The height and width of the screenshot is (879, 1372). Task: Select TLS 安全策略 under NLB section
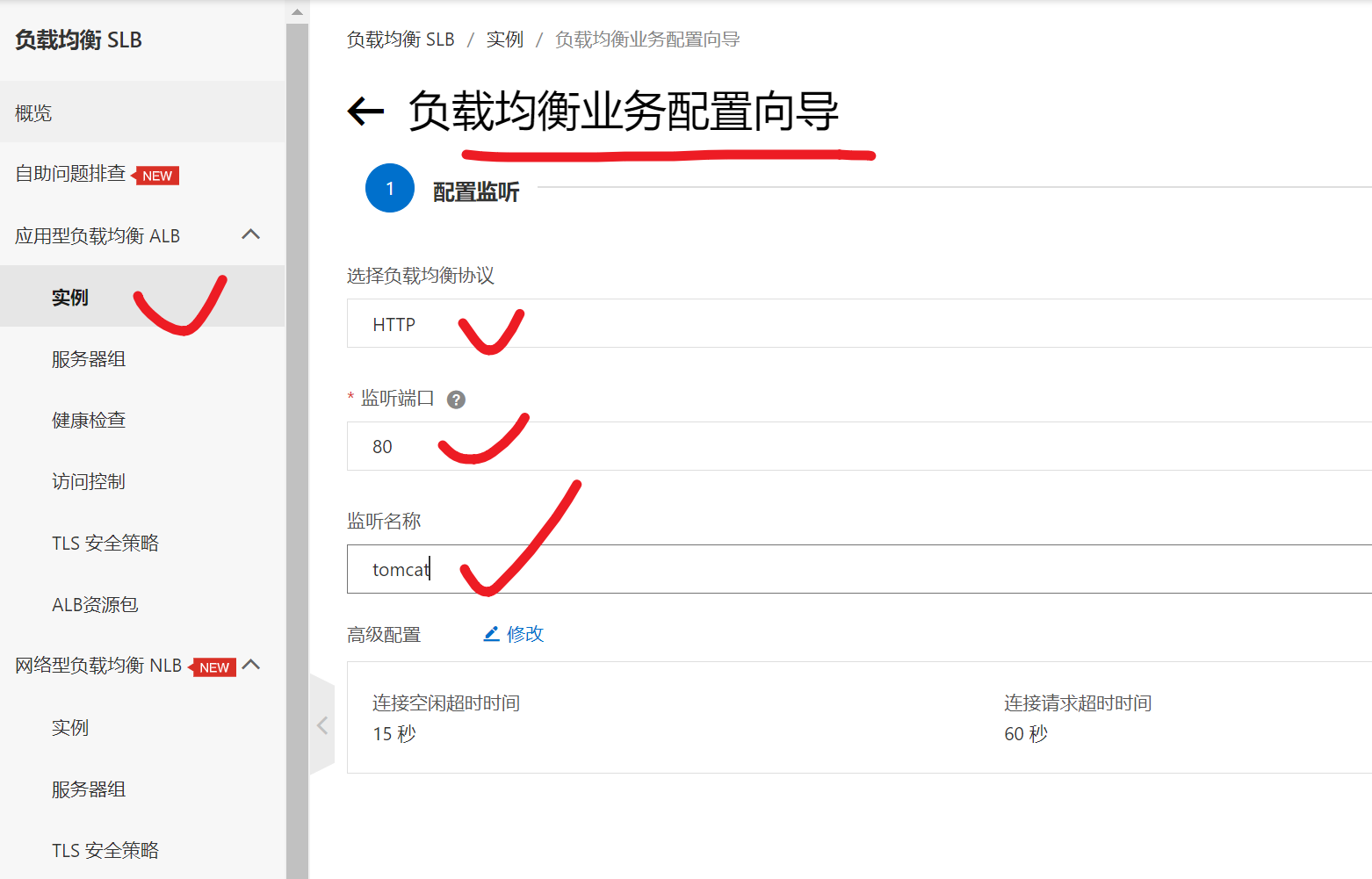coord(105,849)
